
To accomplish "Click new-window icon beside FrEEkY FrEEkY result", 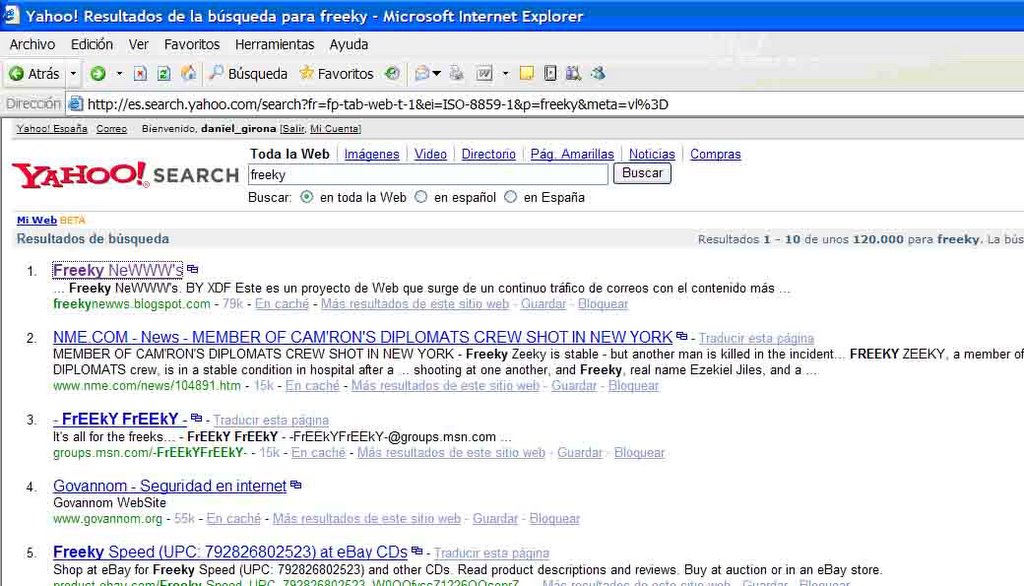I will coord(196,417).
